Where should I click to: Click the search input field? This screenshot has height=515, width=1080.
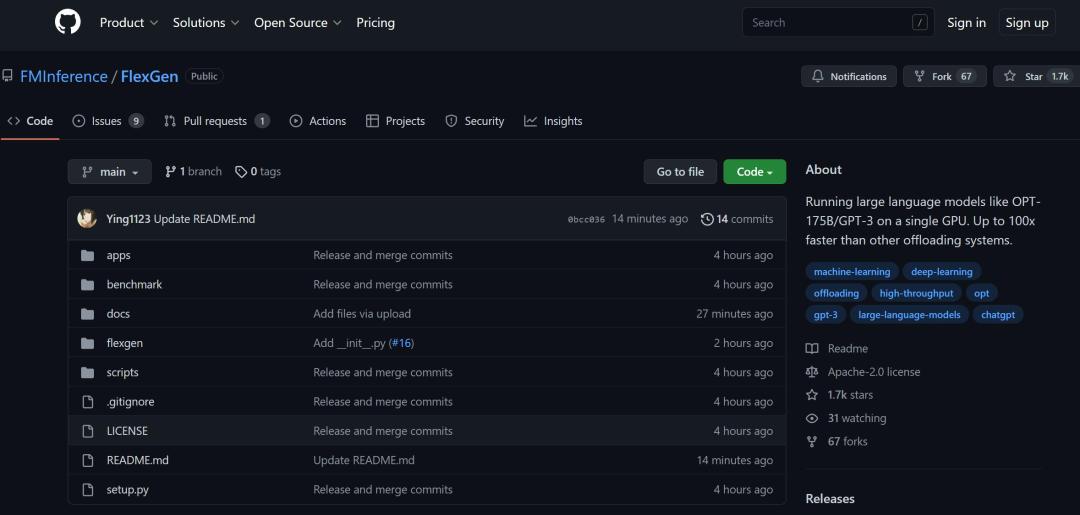tap(828, 22)
